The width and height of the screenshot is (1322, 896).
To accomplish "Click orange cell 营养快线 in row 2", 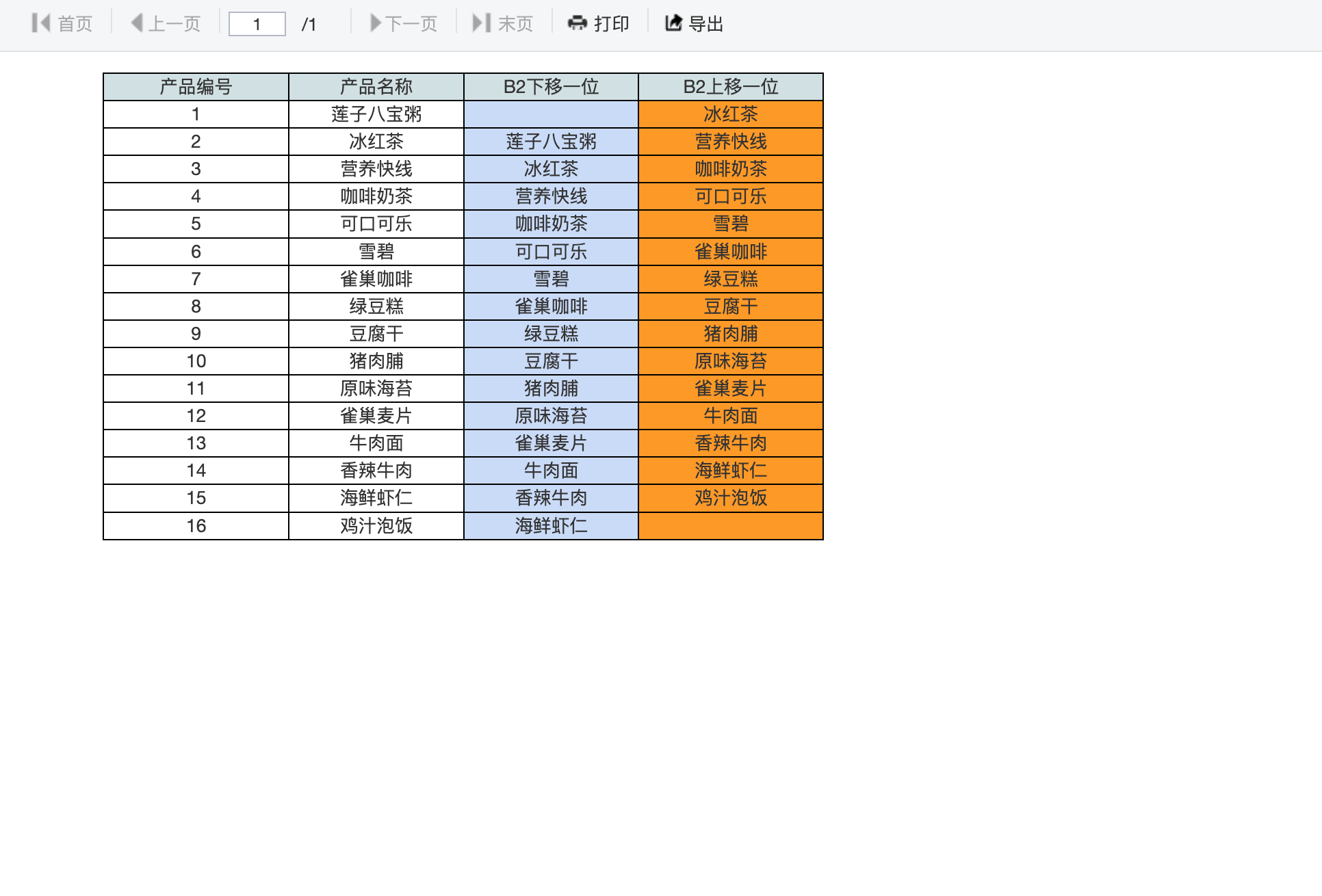I will [x=731, y=142].
